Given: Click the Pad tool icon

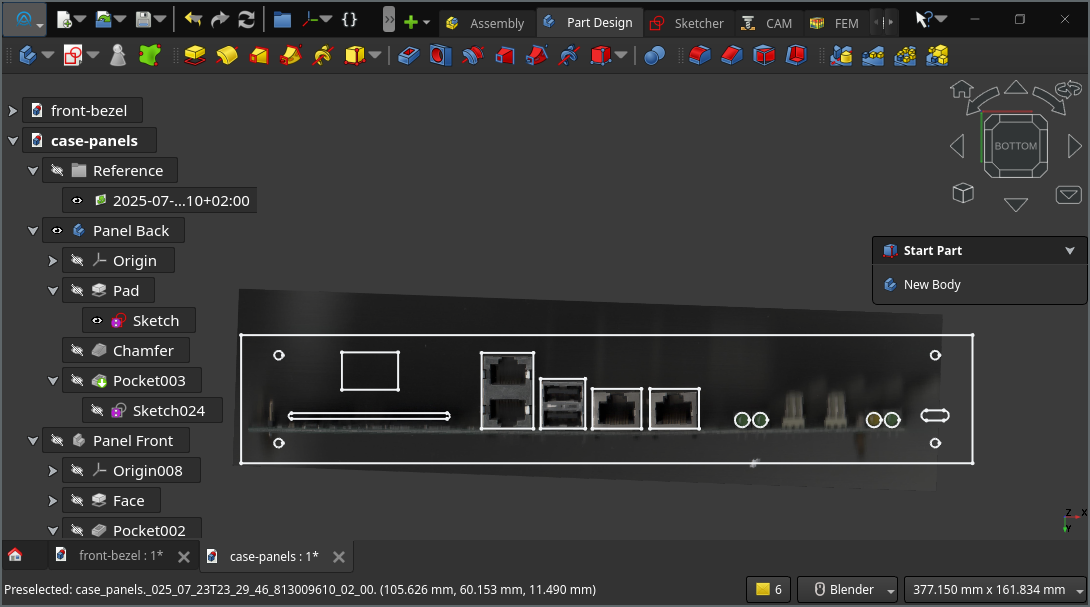Looking at the screenshot, I should (195, 56).
